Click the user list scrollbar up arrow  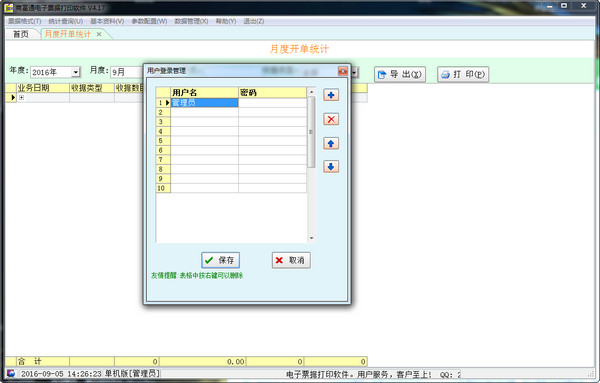[x=311, y=92]
